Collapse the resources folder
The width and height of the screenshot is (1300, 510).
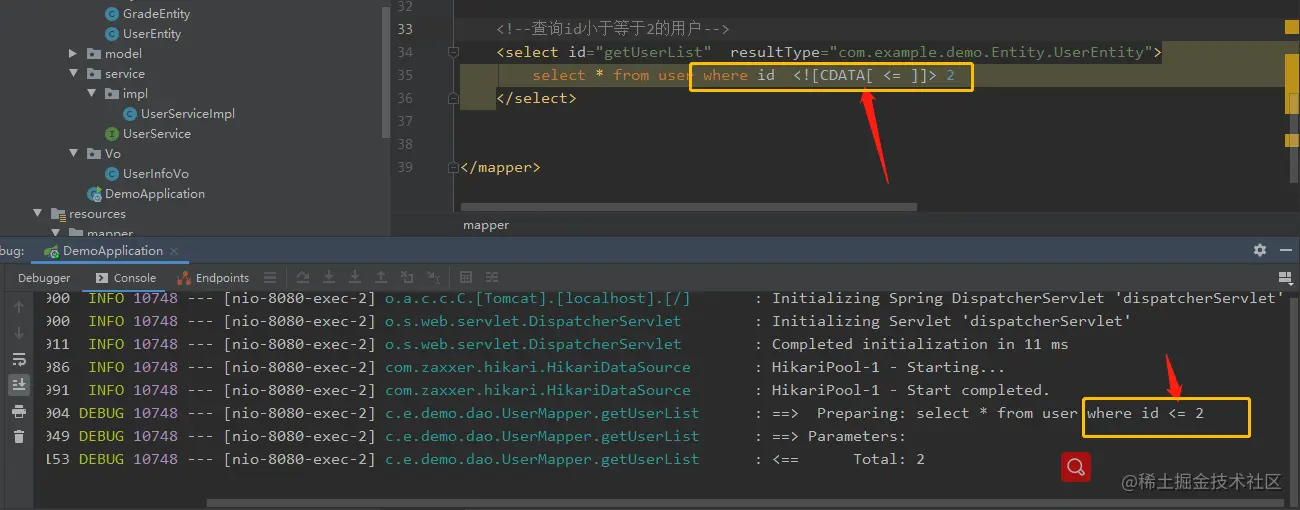[x=38, y=213]
